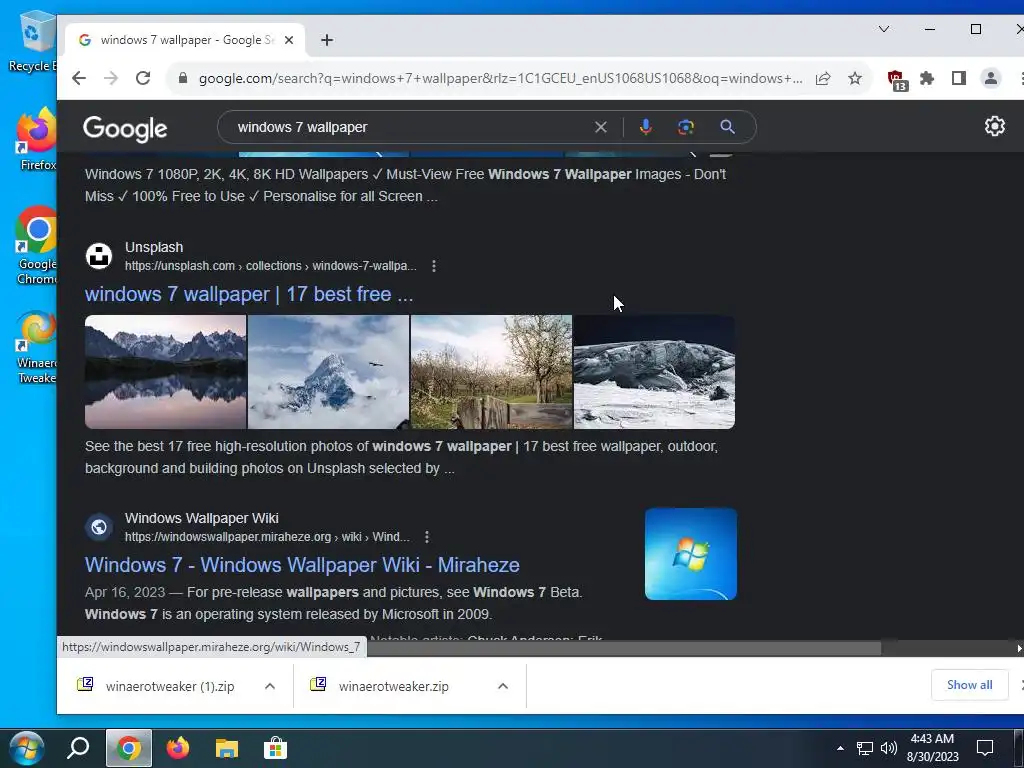Launch Firefox from the taskbar
Image resolution: width=1024 pixels, height=768 pixels.
pos(178,748)
